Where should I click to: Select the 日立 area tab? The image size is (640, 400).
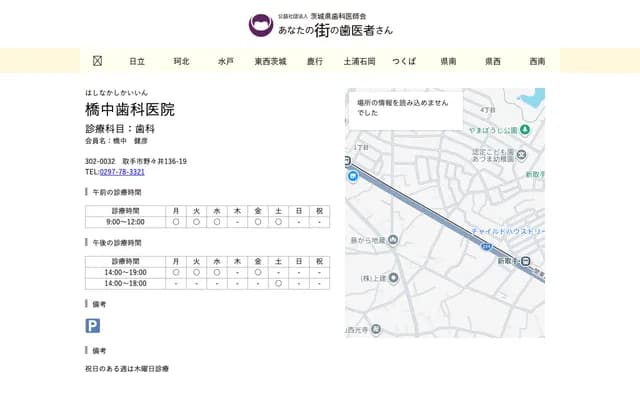pyautogui.click(x=137, y=61)
